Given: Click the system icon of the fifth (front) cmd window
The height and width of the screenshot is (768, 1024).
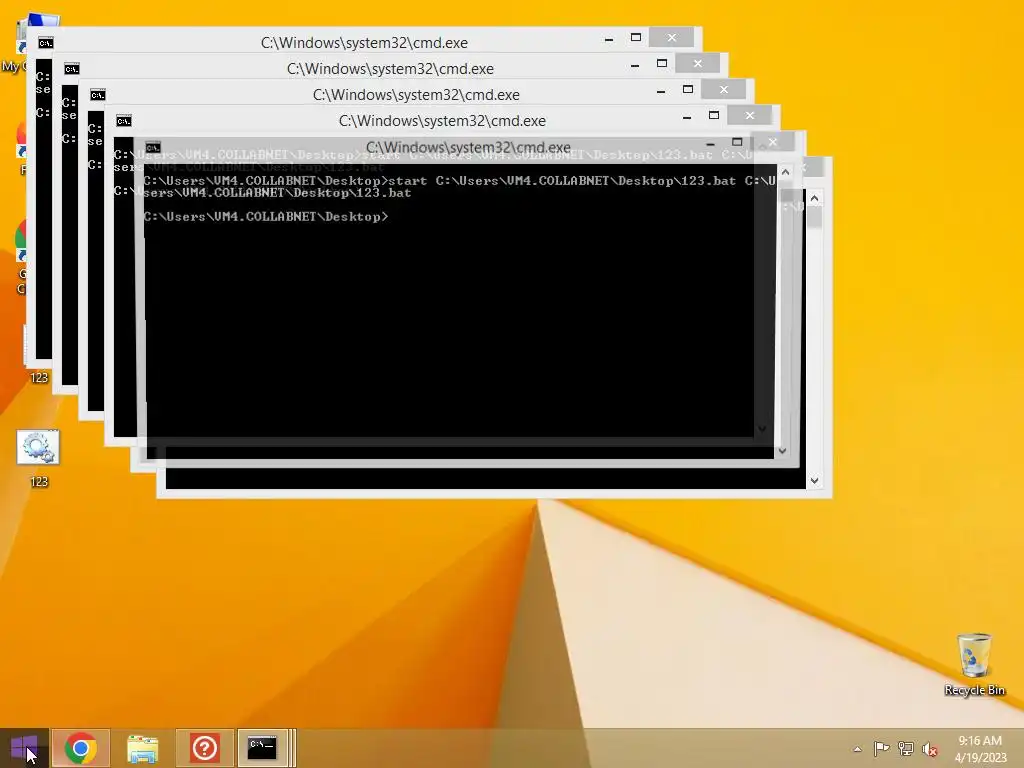Looking at the screenshot, I should [x=152, y=148].
